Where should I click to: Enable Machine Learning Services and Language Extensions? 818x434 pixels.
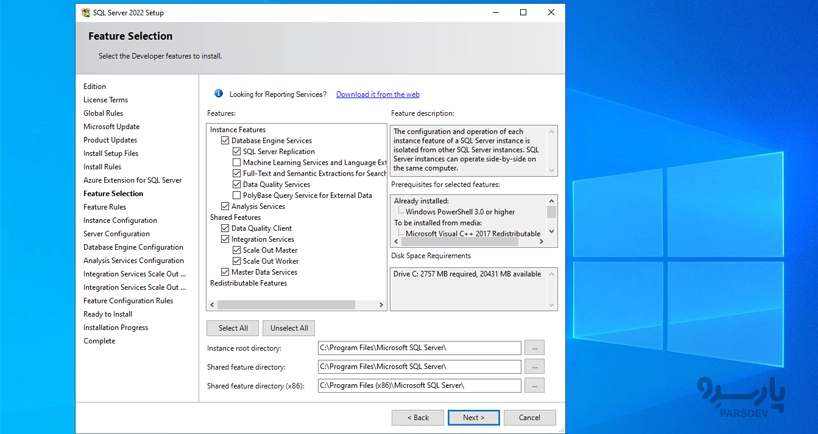pos(237,163)
